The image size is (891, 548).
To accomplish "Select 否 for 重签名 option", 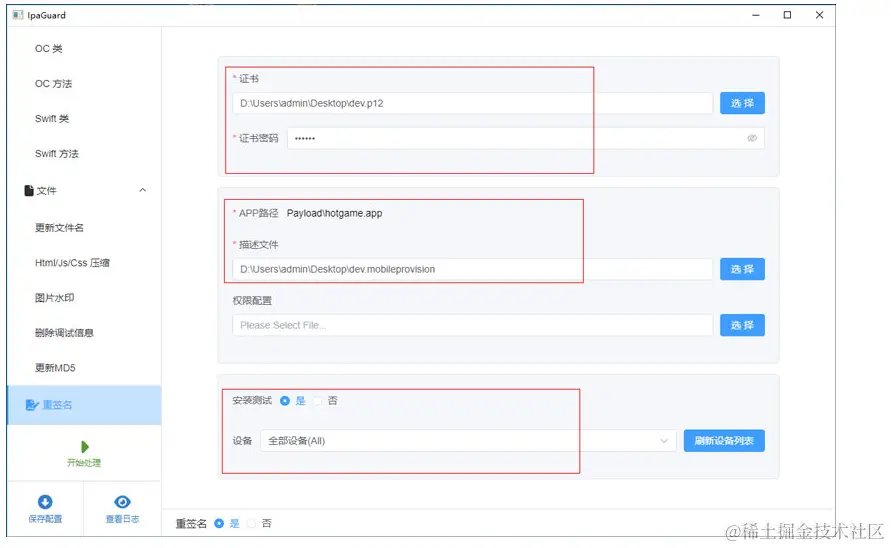I will tap(251, 524).
